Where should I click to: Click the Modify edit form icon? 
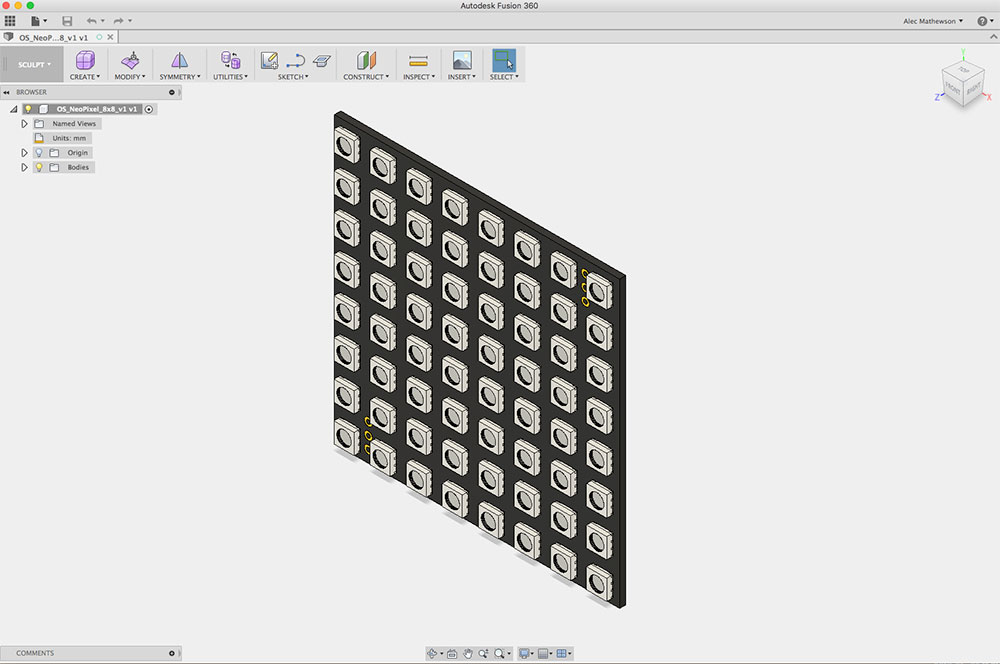point(130,61)
